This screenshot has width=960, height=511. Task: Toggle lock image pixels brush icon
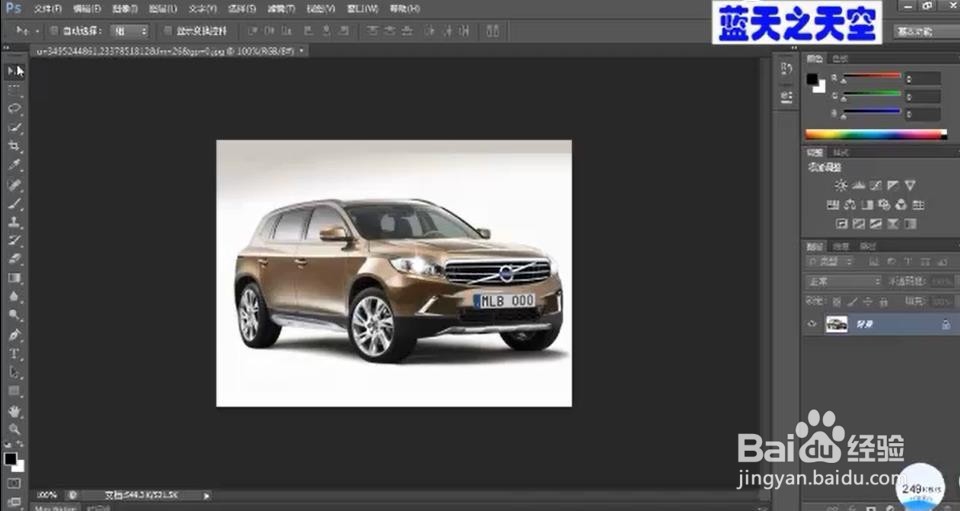click(852, 302)
